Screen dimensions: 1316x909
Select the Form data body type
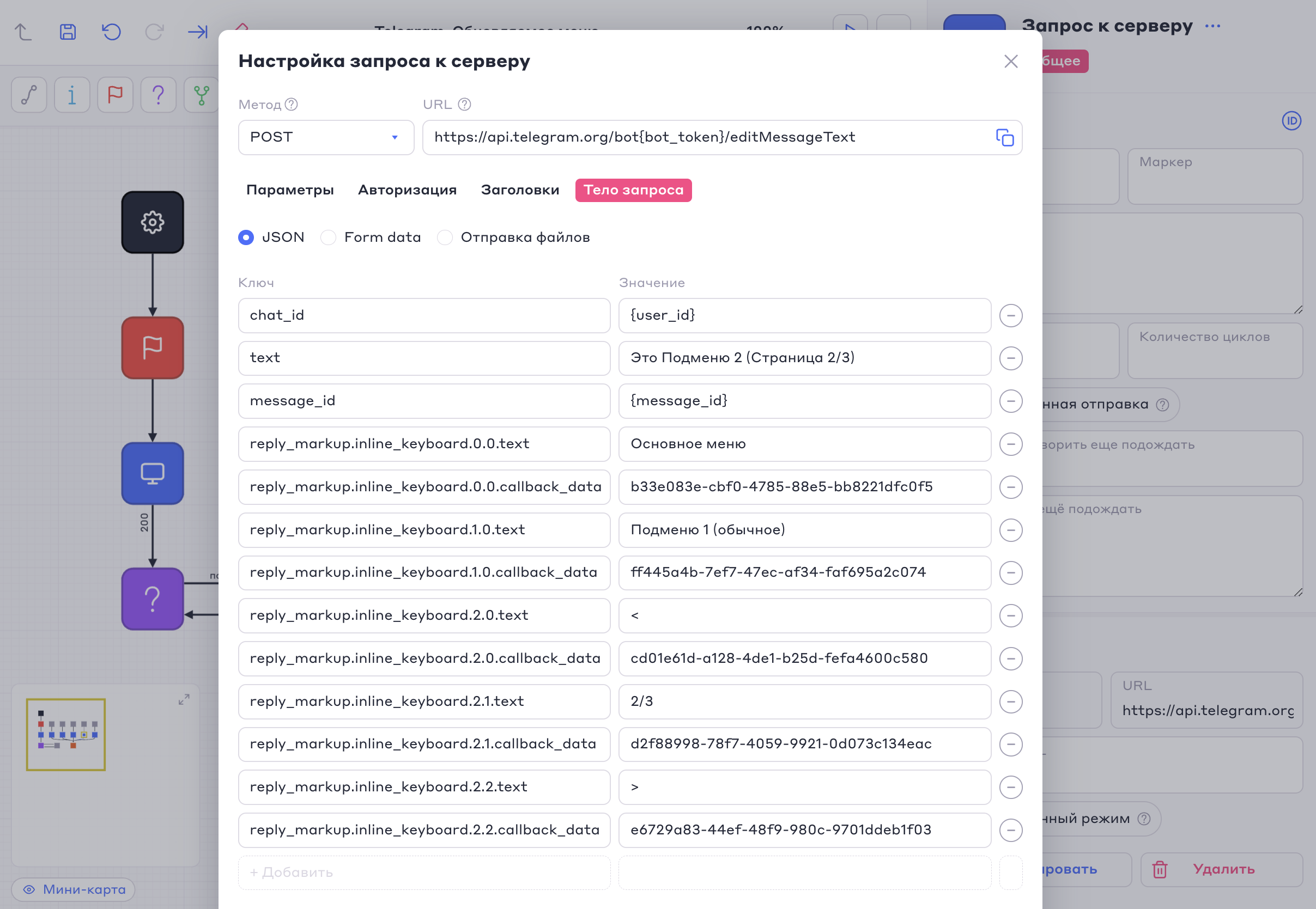[x=328, y=237]
